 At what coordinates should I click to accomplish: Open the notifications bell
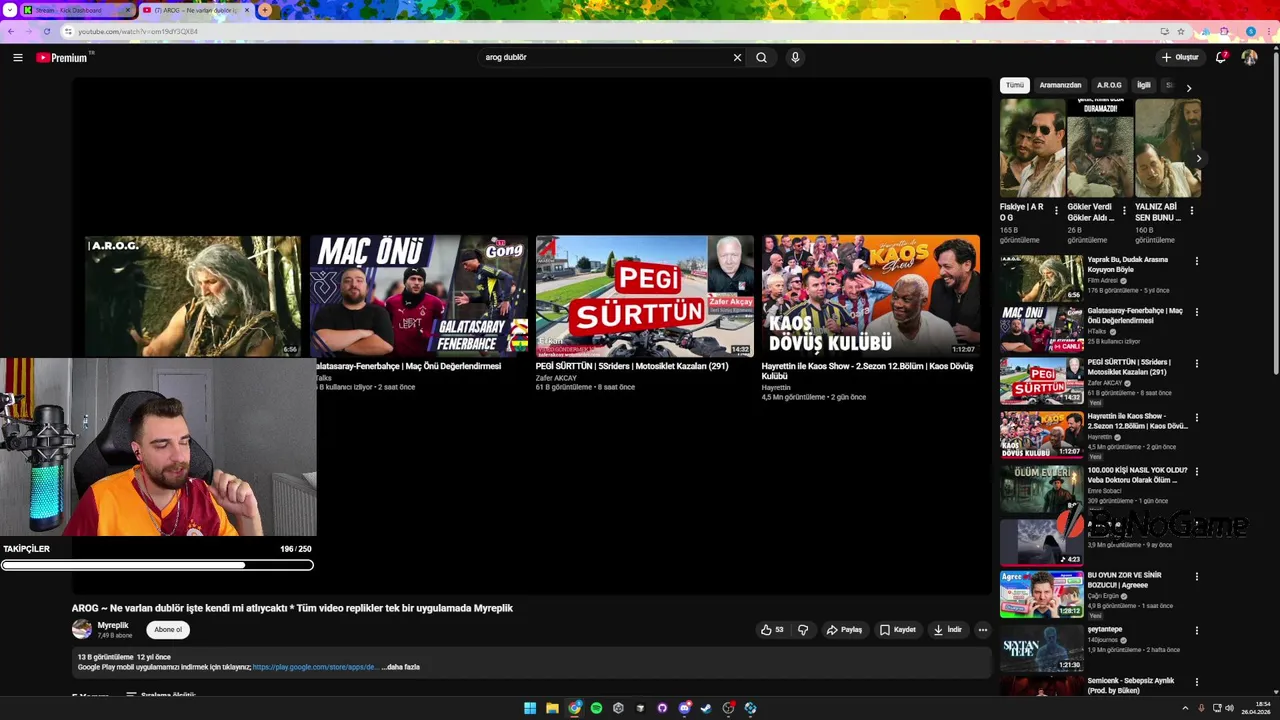tap(1220, 58)
